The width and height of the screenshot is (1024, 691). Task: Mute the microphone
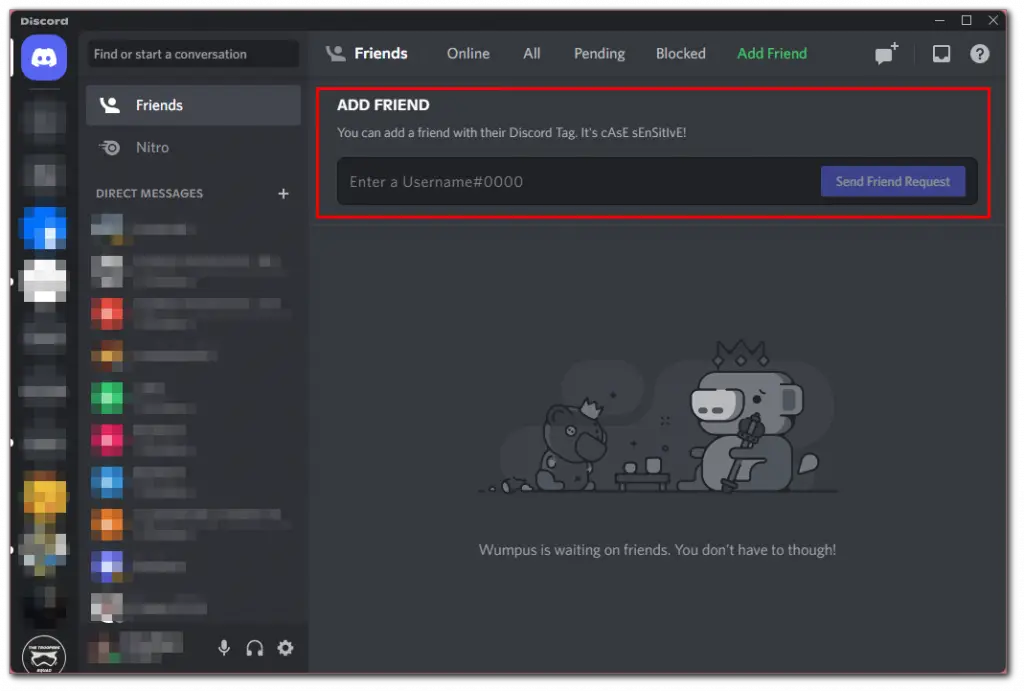(224, 648)
